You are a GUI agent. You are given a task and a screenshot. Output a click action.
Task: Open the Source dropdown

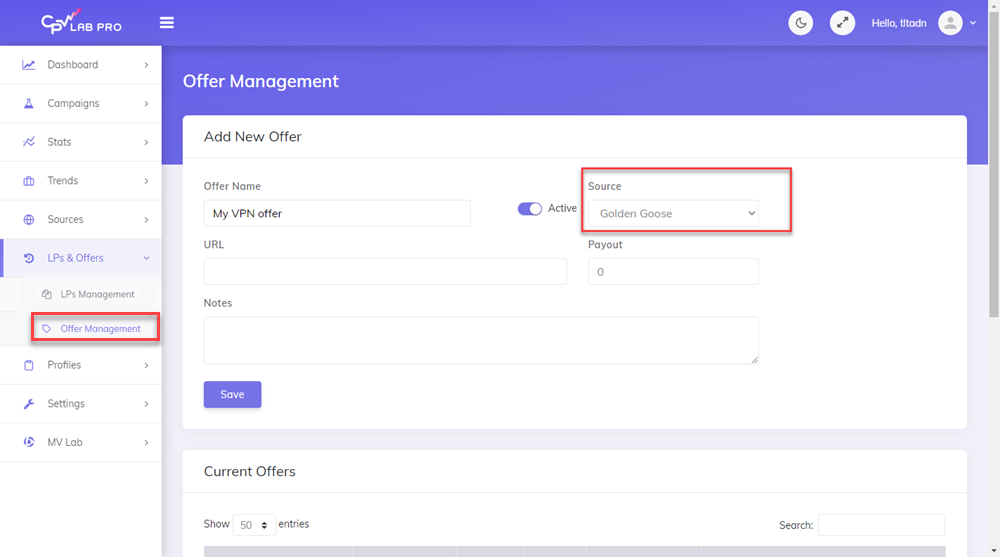(x=673, y=214)
